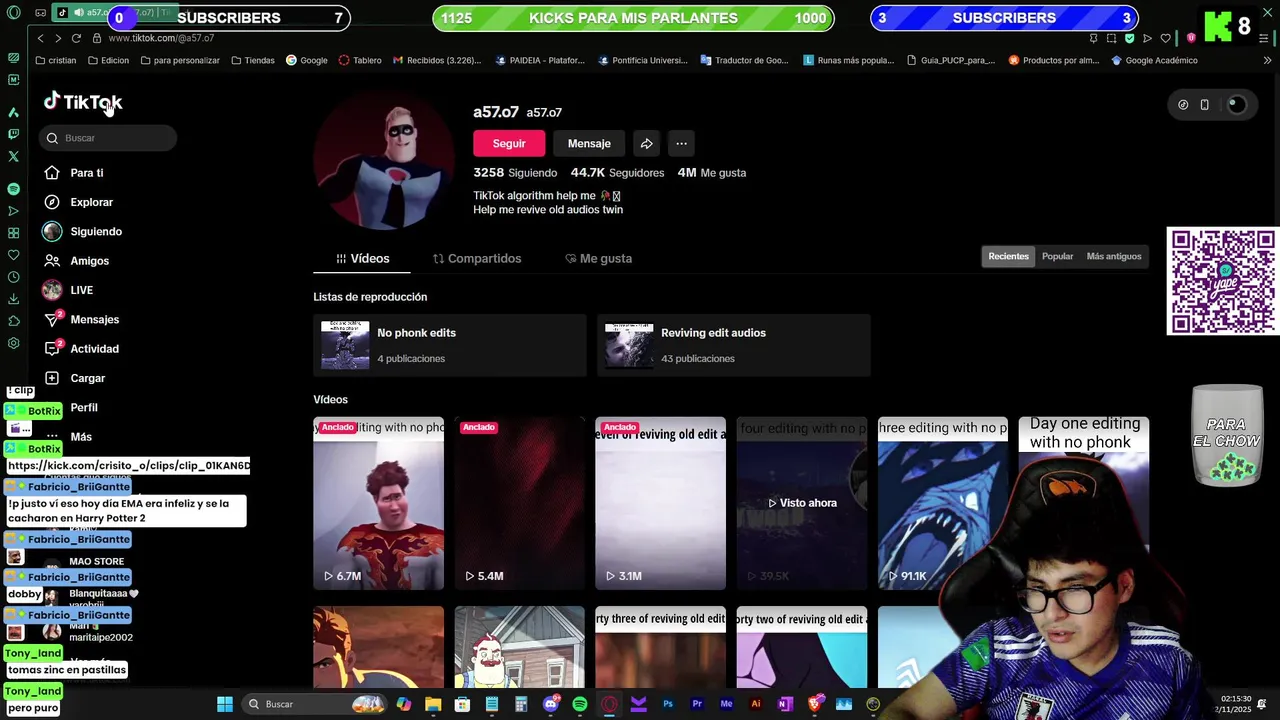Open the Tablero bookmark
Viewport: 1280px width, 720px height.
(360, 60)
